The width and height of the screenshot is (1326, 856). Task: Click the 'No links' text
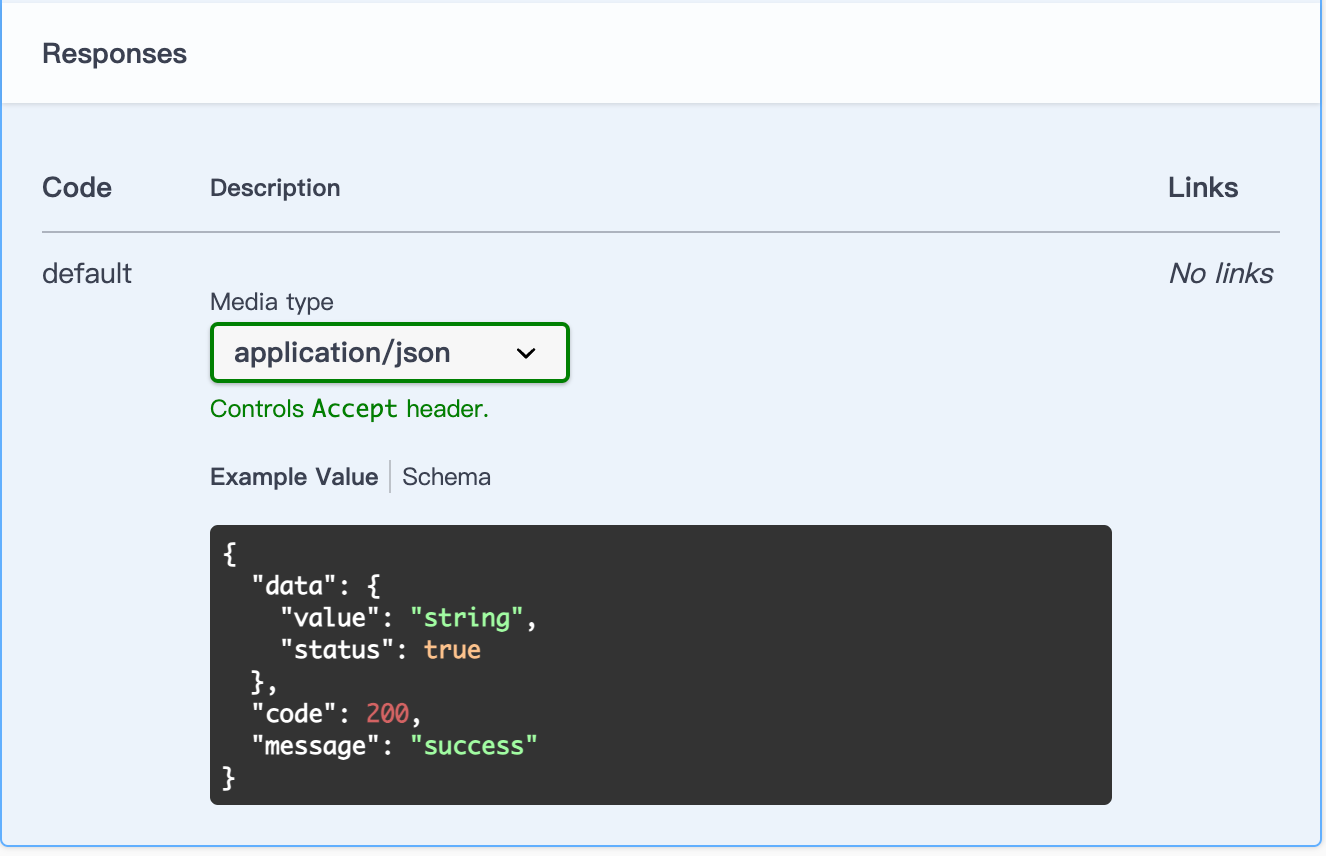tap(1221, 274)
